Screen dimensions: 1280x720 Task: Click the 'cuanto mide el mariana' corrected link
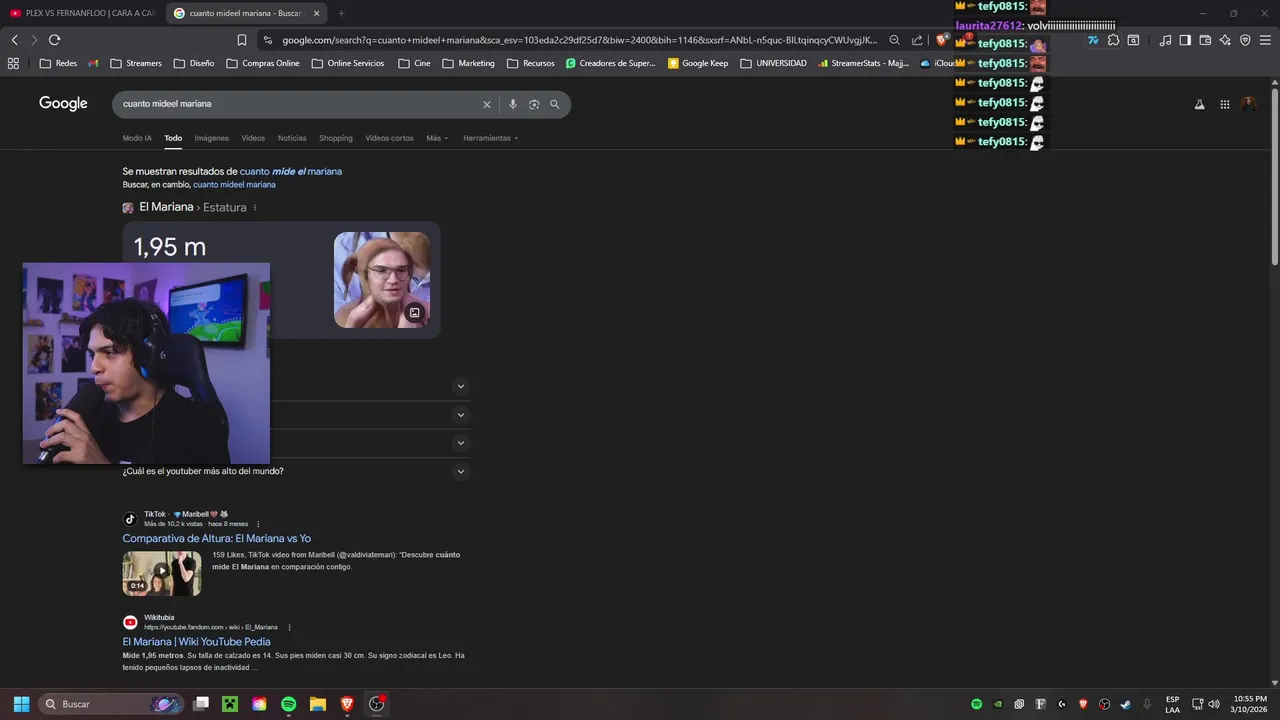pos(291,172)
